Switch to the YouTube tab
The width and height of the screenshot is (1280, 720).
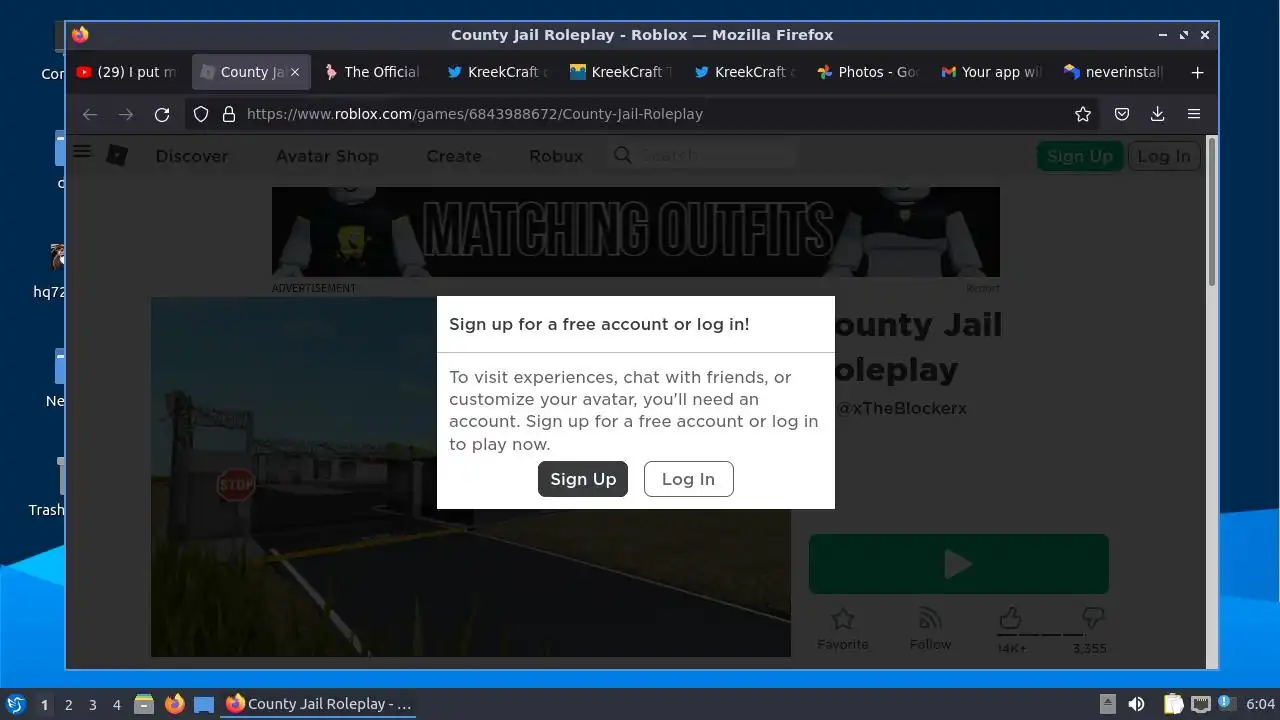pos(128,72)
